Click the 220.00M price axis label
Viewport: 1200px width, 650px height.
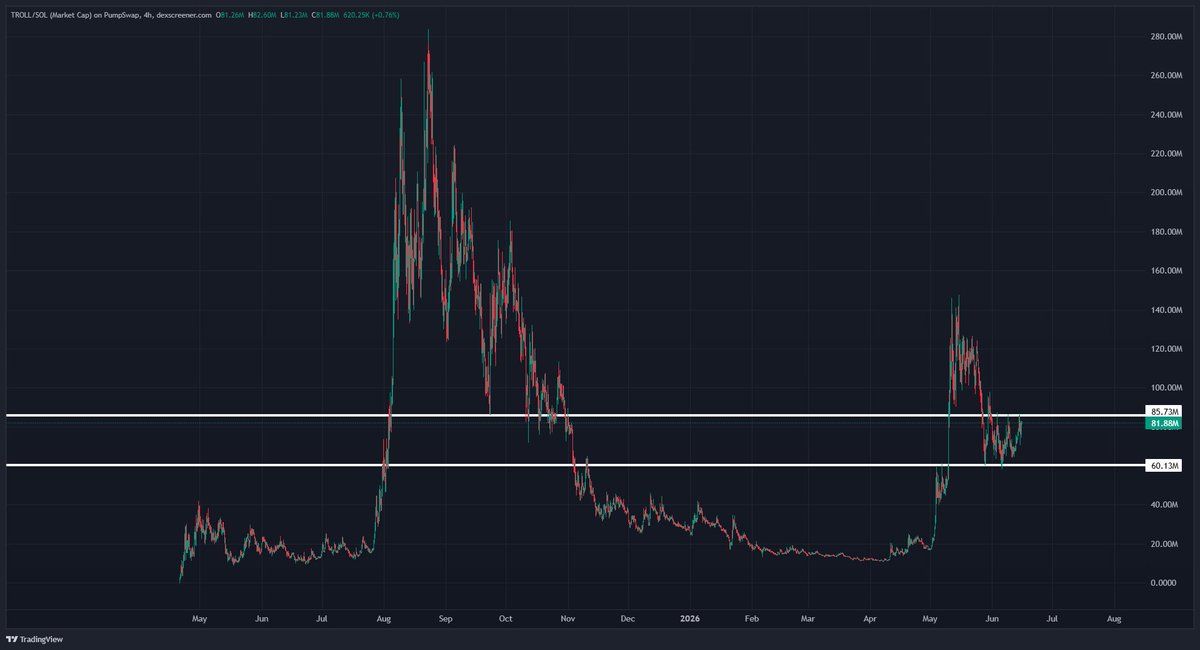tap(1167, 153)
